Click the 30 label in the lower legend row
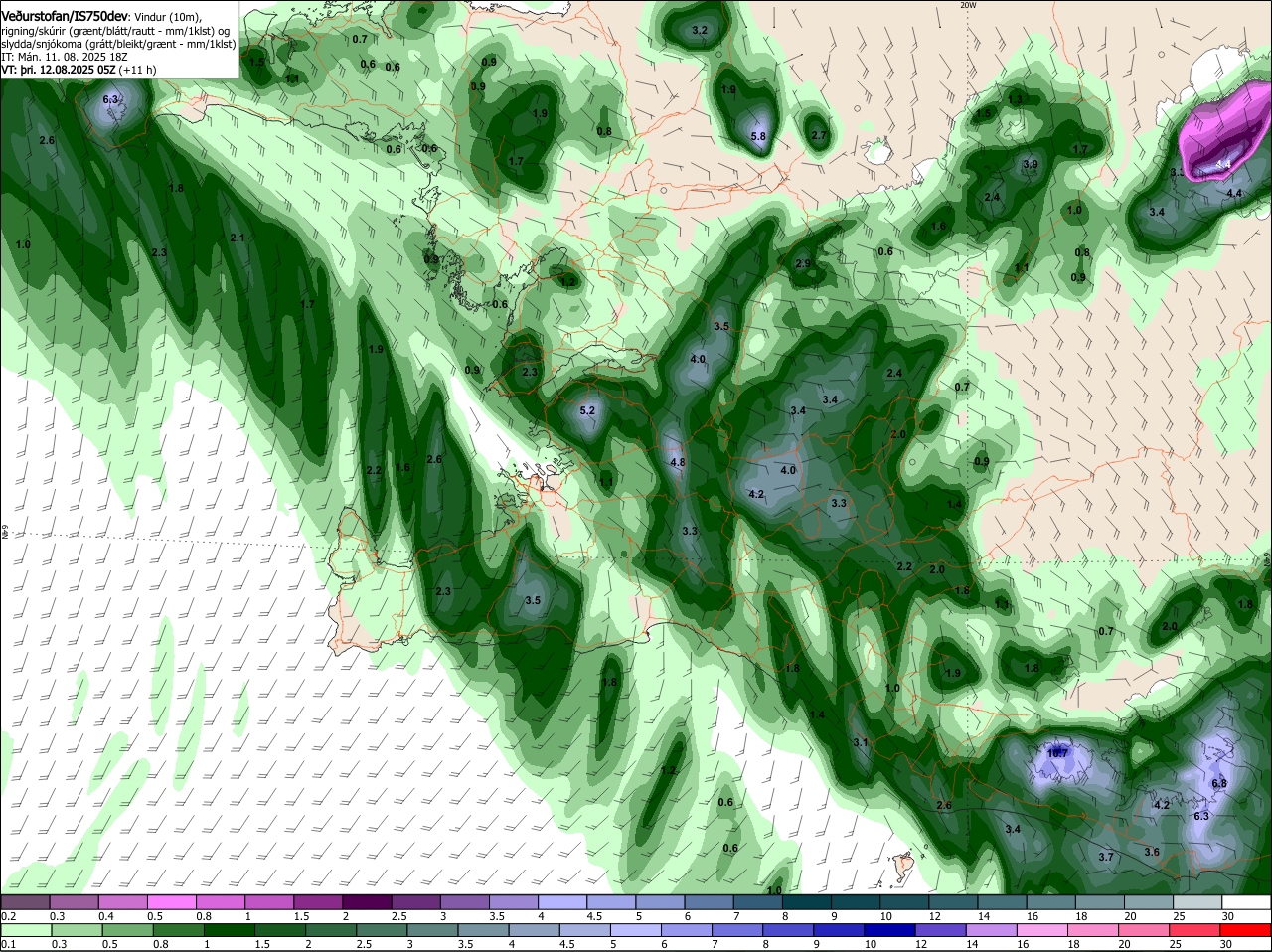Screen dimensions: 1272x952 click(1227, 945)
